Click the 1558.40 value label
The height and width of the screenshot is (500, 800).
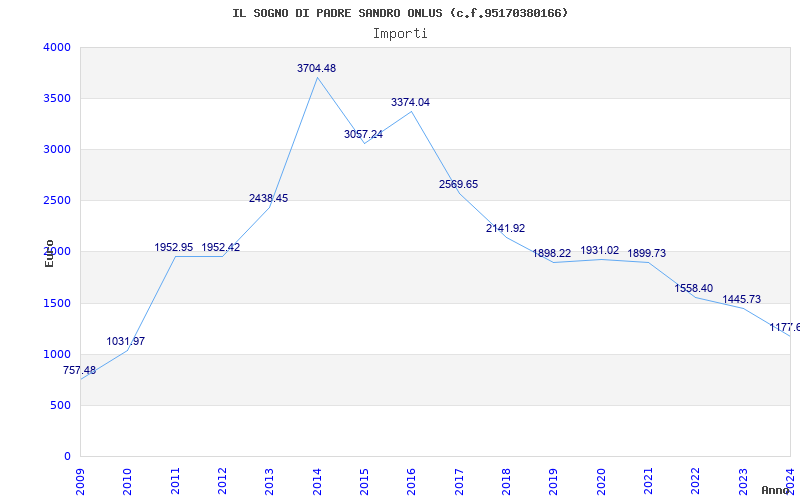point(694,288)
